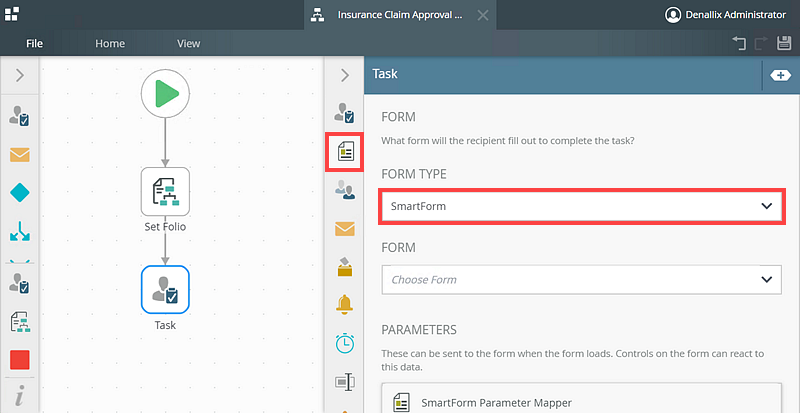Viewport: 800px width, 413px height.
Task: Collapse the Task configuration panel chevron
Action: pos(345,75)
